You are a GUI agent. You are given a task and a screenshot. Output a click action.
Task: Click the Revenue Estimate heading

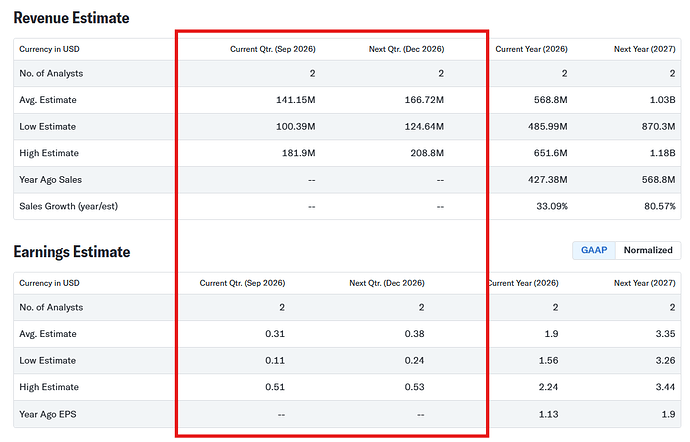pos(71,18)
